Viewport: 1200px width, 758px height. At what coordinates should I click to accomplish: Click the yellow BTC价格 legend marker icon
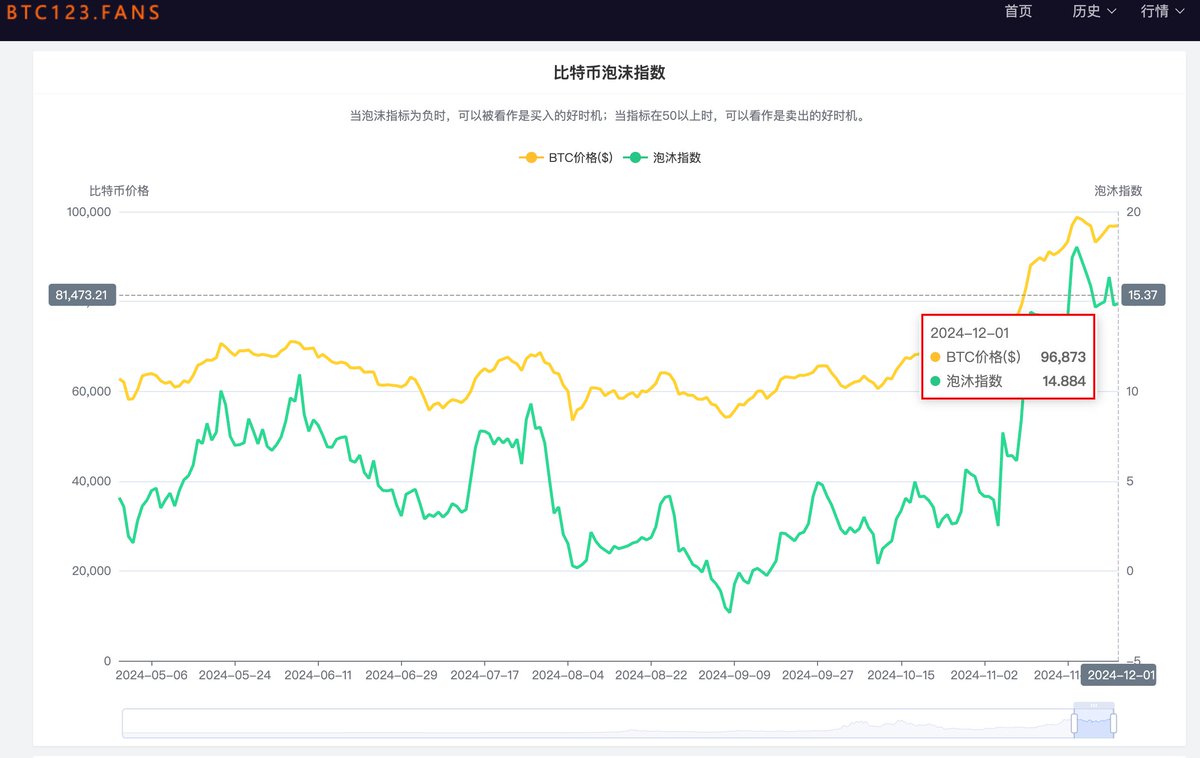531,158
